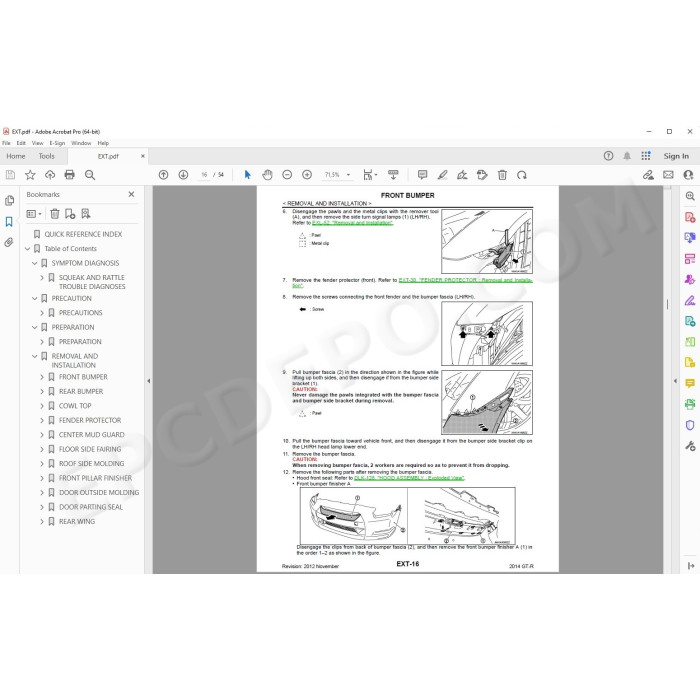
Task: Jump to QUICK REFERENCE INDEX bookmark
Action: [x=83, y=234]
